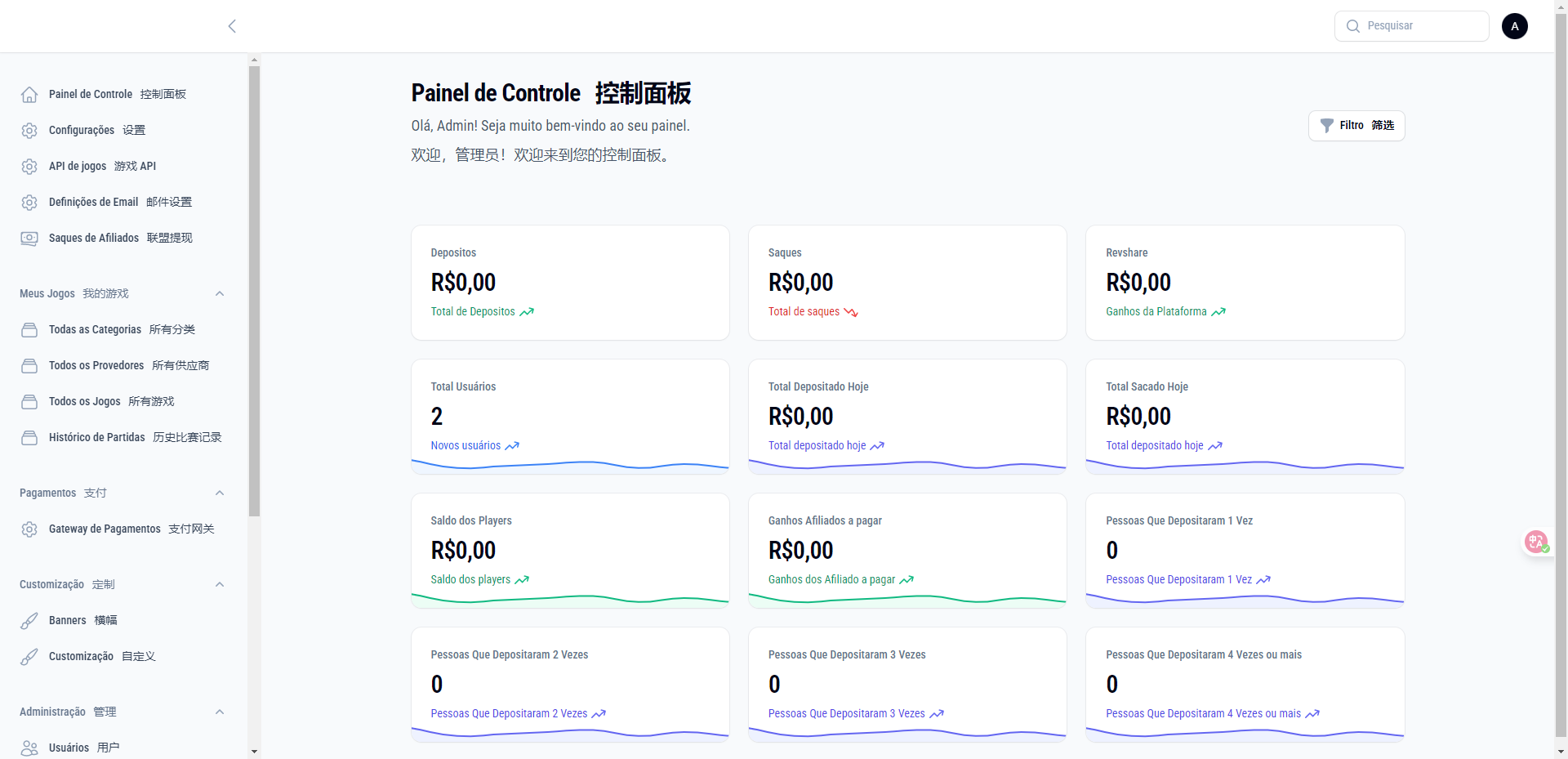Collapse the Administração section

(220, 712)
